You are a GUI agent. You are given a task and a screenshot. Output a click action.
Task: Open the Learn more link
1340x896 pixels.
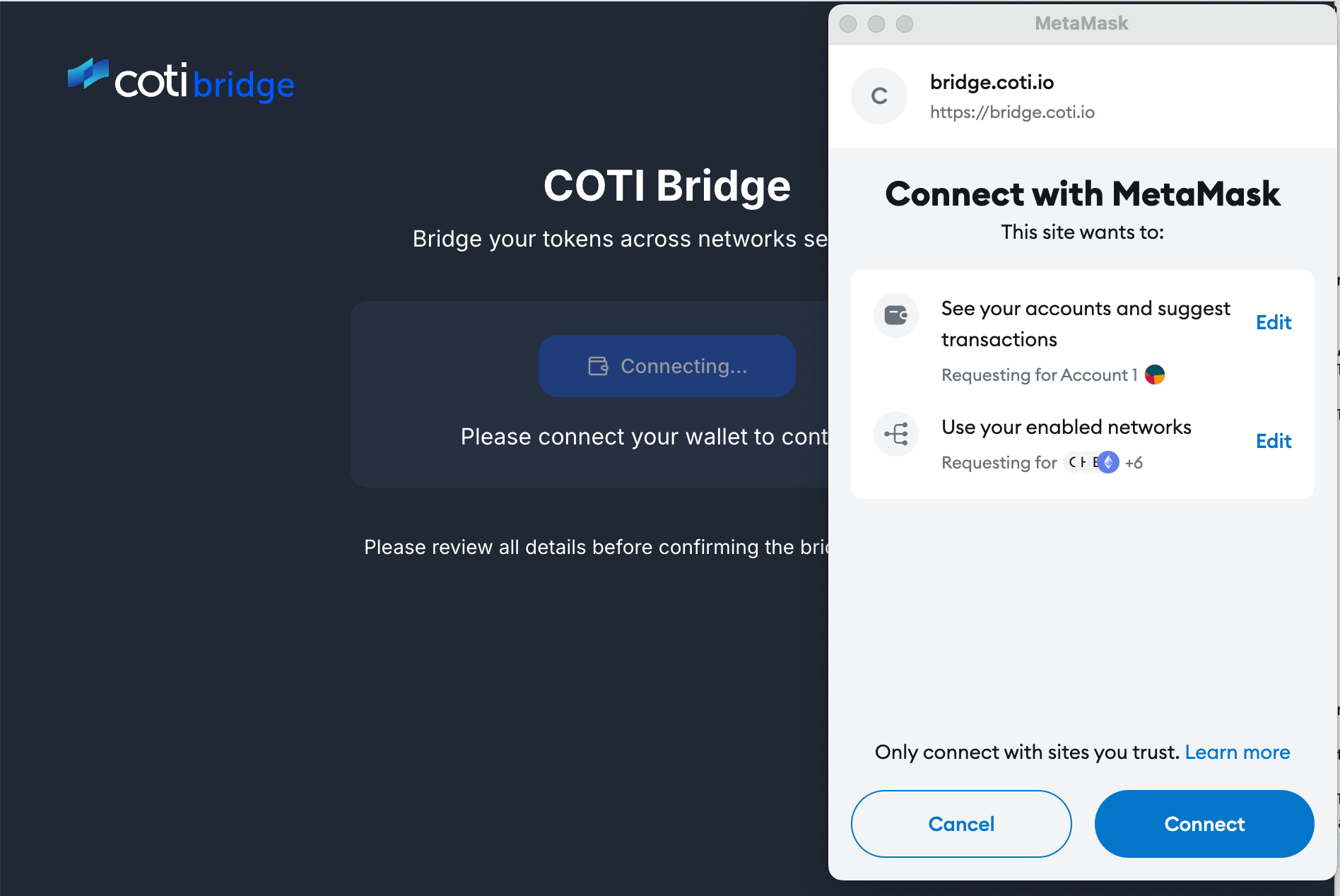click(1237, 752)
